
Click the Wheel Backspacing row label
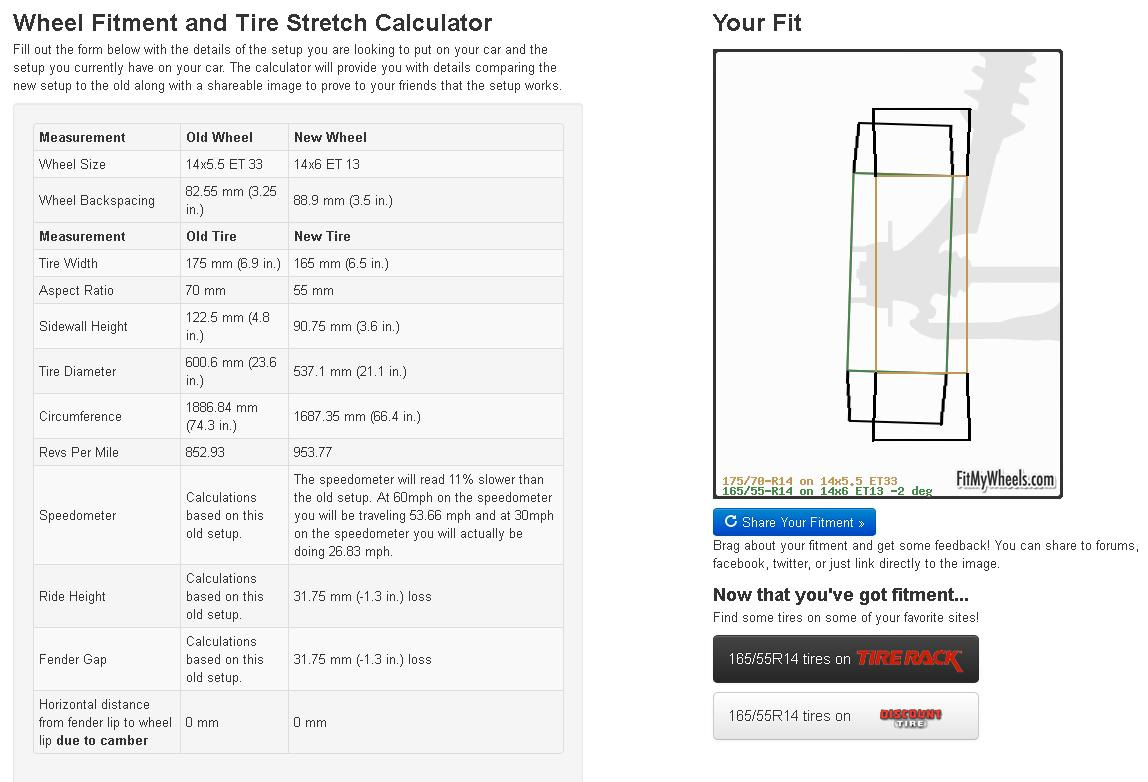pyautogui.click(x=97, y=200)
